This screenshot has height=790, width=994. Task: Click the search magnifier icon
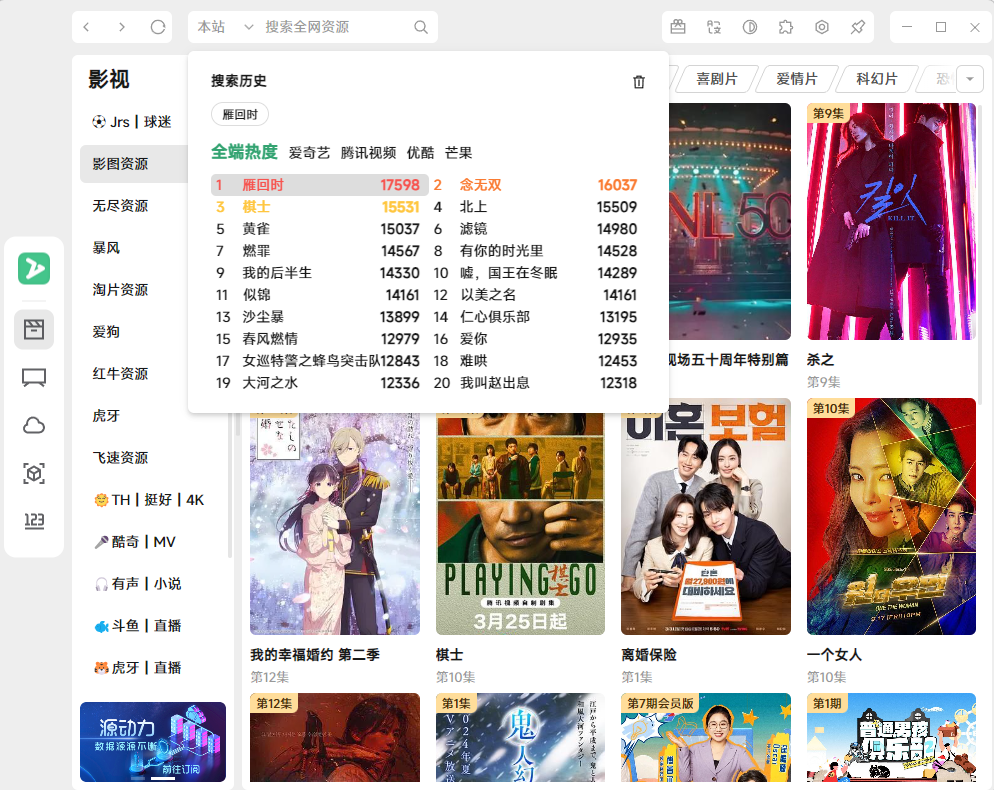[x=421, y=27]
